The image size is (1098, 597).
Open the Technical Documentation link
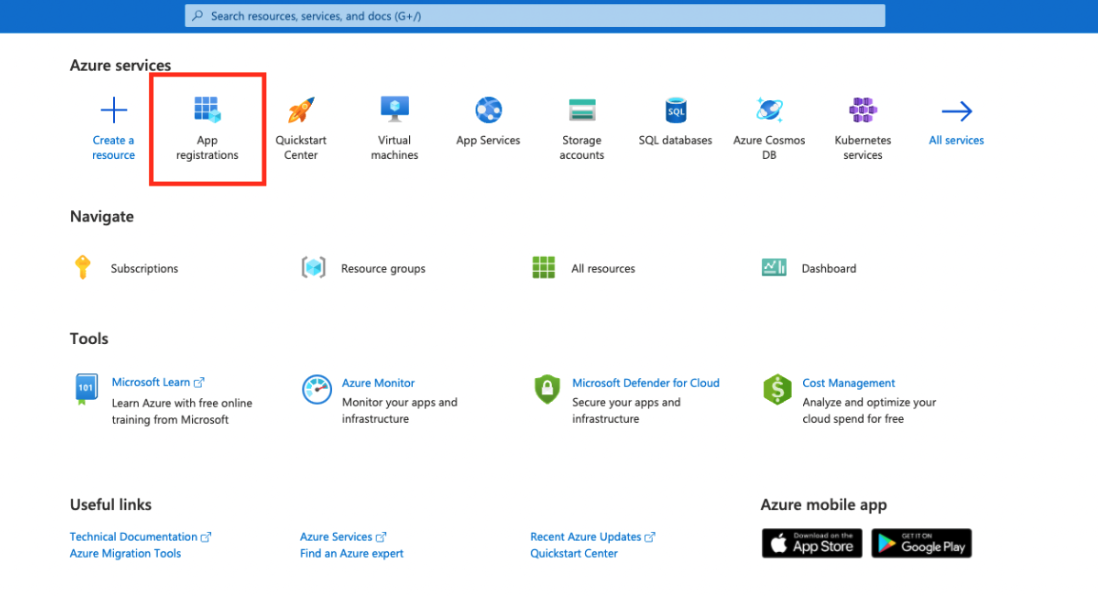140,537
